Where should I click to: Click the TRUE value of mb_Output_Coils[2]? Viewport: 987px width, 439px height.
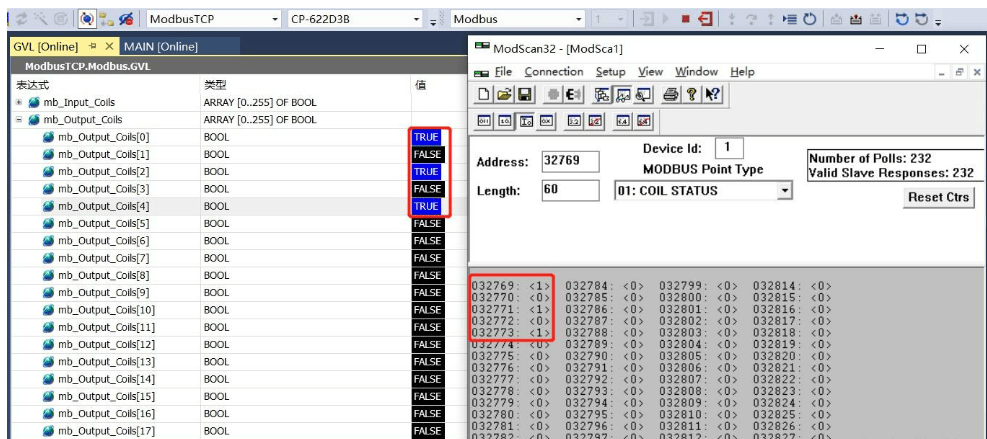coord(426,171)
